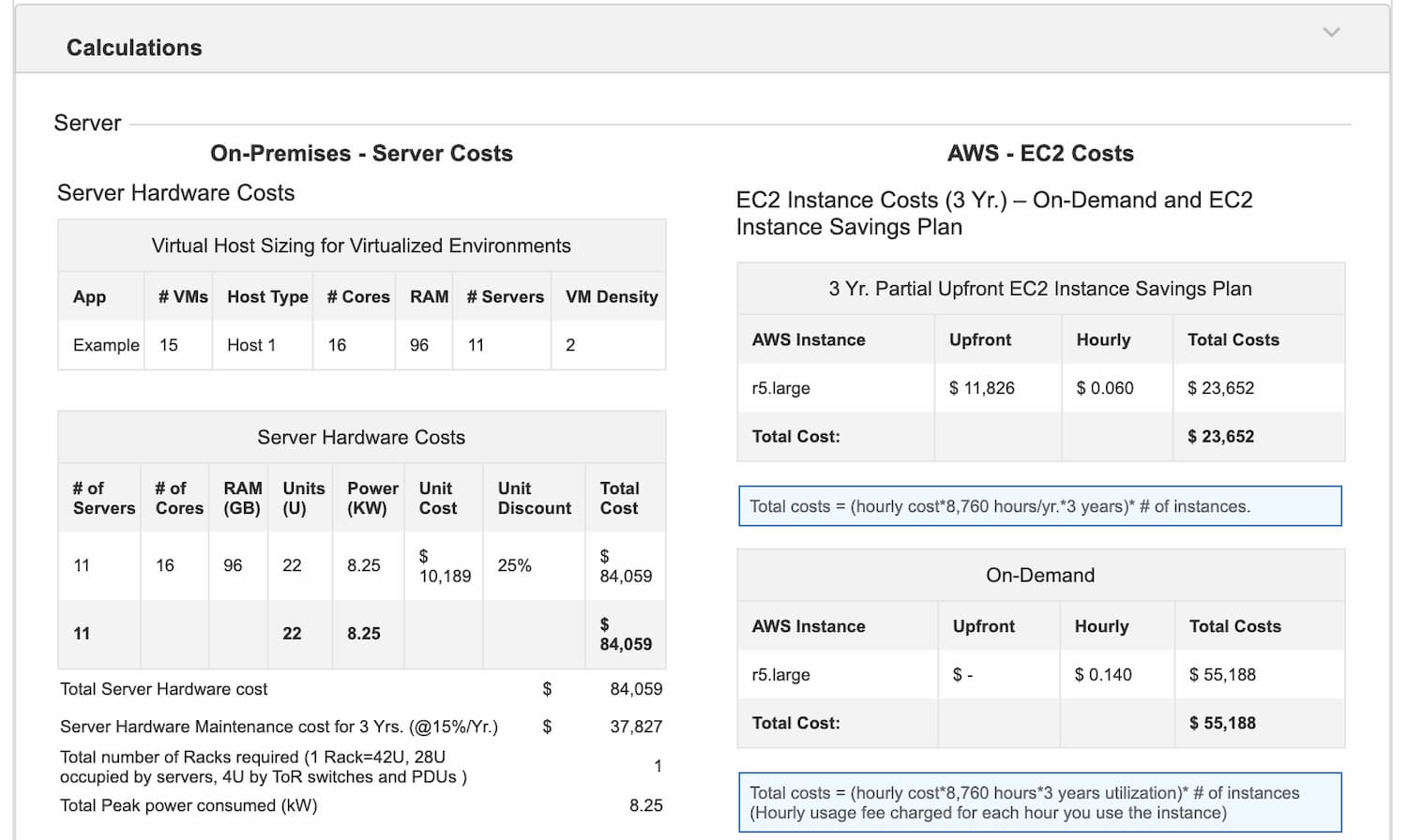Click the 'Host Type' column header
The height and width of the screenshot is (840, 1407).
[267, 296]
